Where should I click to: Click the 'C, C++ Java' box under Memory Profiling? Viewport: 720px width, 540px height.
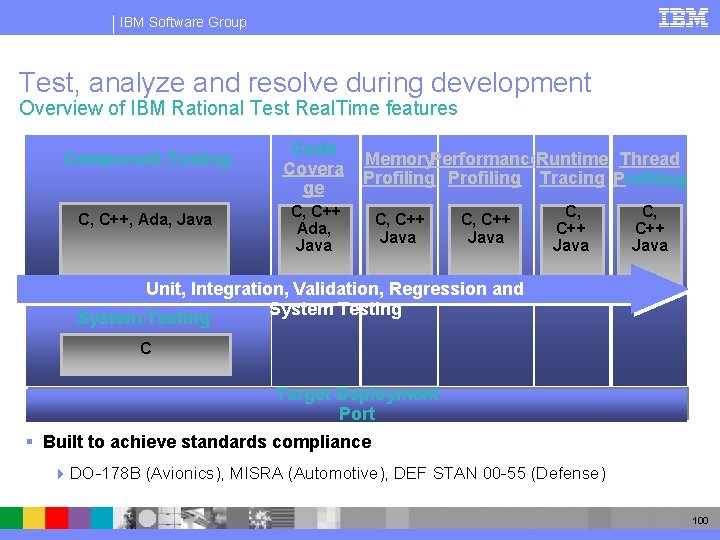point(399,240)
